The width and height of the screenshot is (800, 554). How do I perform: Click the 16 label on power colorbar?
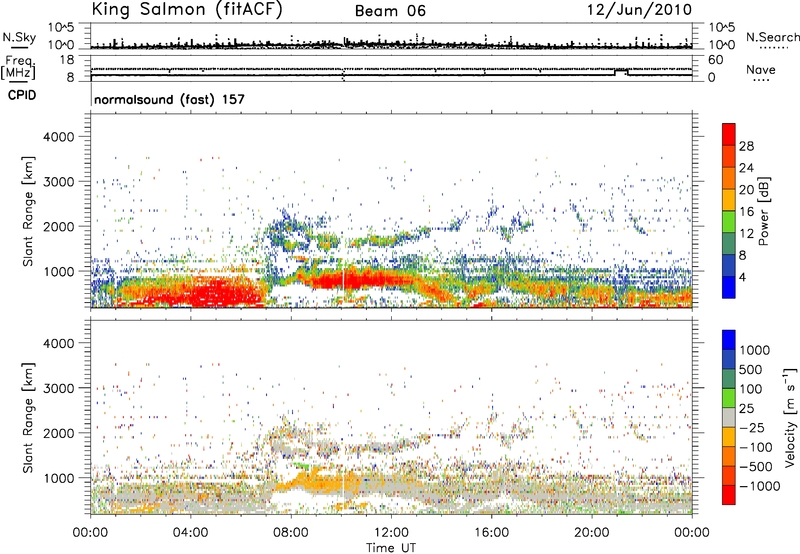[x=746, y=212]
